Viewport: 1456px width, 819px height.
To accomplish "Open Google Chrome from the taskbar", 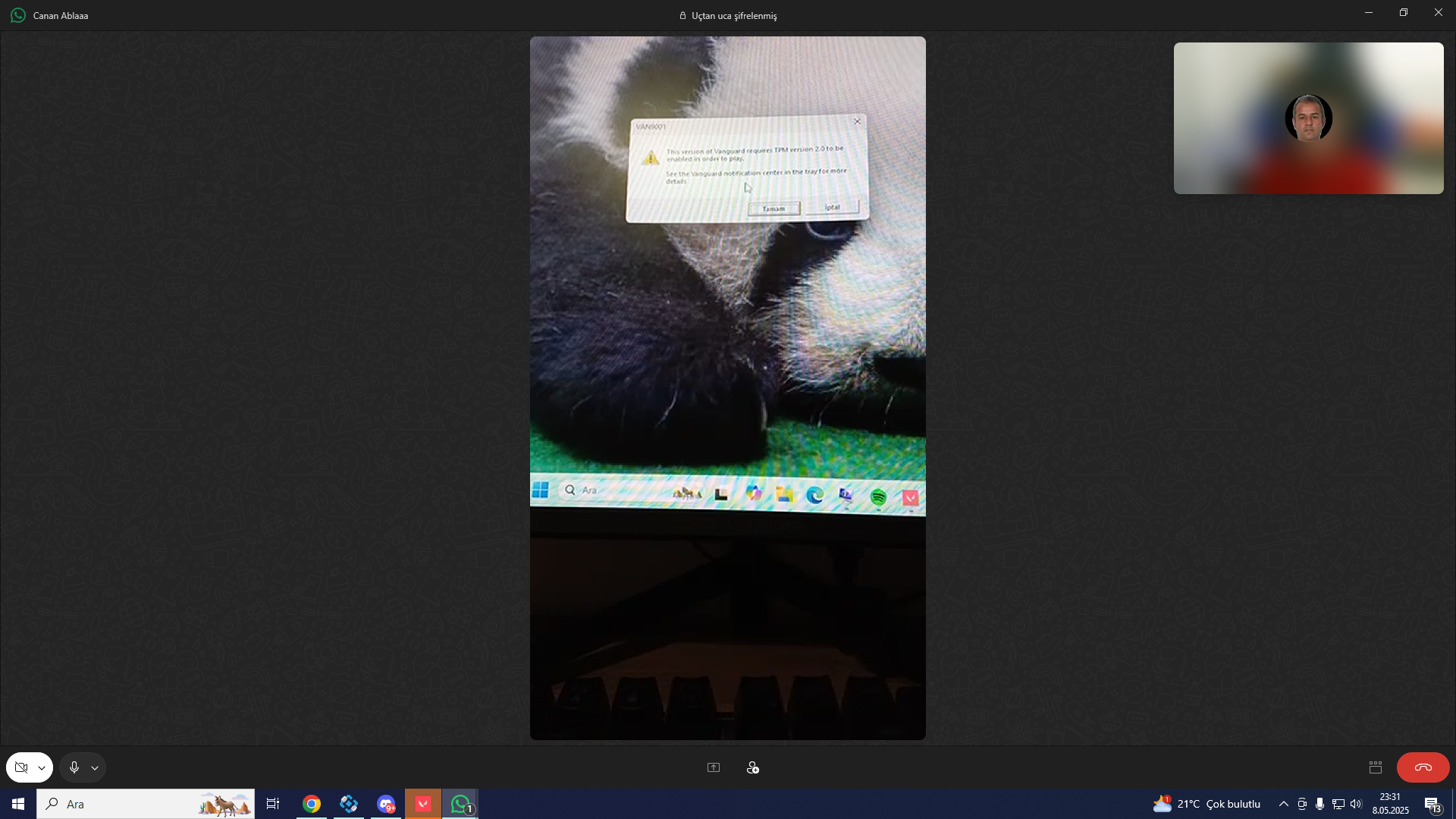I will click(x=312, y=804).
